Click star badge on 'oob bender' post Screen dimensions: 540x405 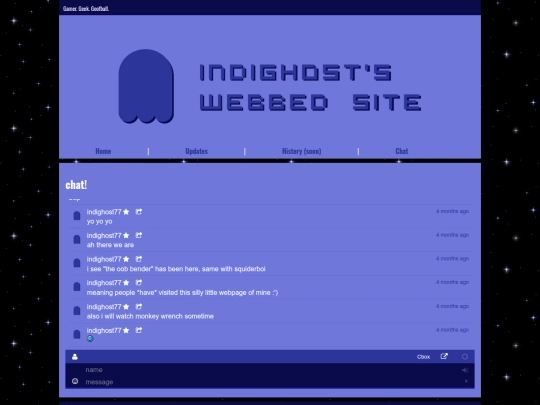click(126, 259)
